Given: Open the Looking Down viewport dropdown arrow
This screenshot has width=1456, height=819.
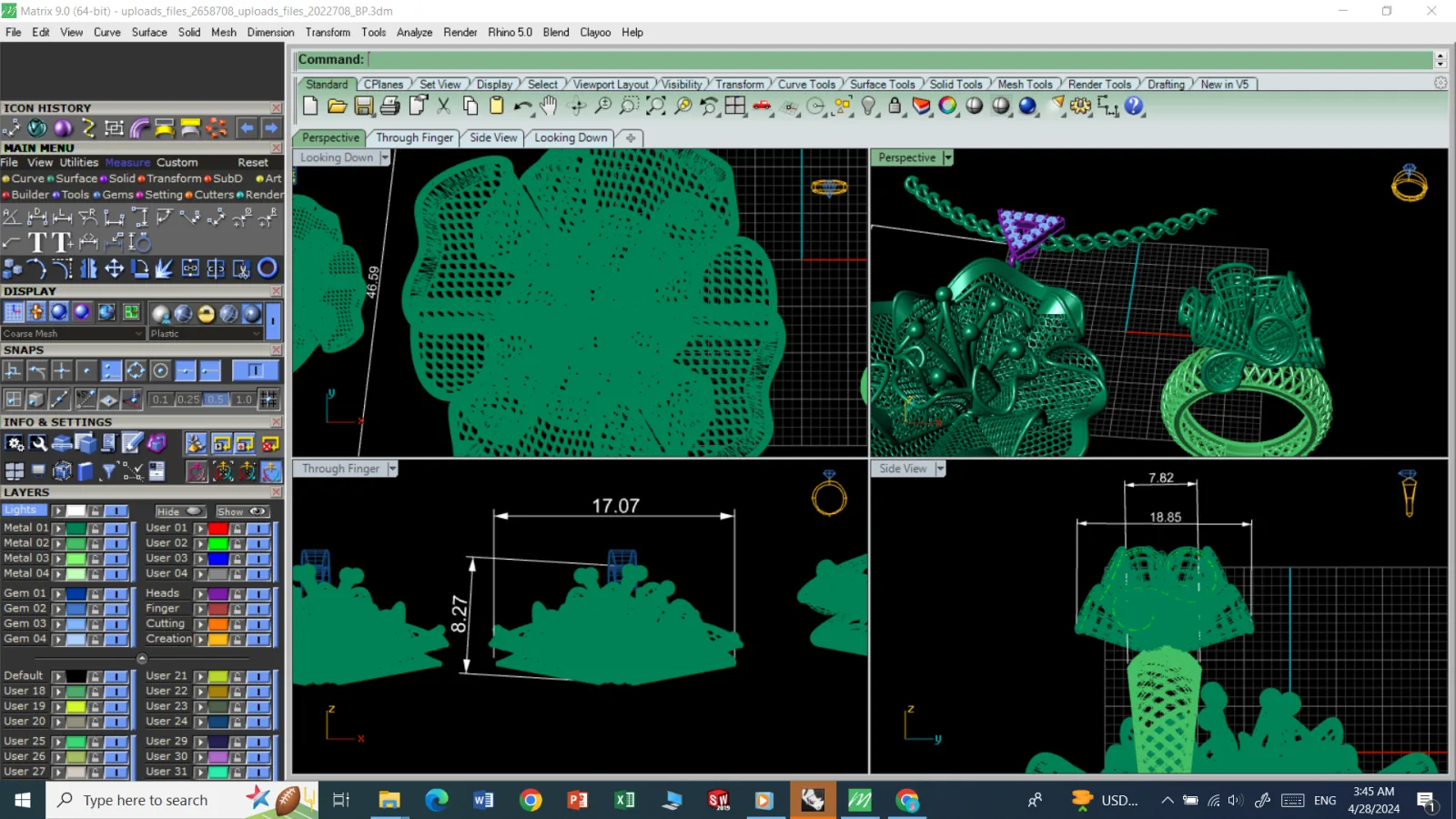Looking at the screenshot, I should point(385,157).
